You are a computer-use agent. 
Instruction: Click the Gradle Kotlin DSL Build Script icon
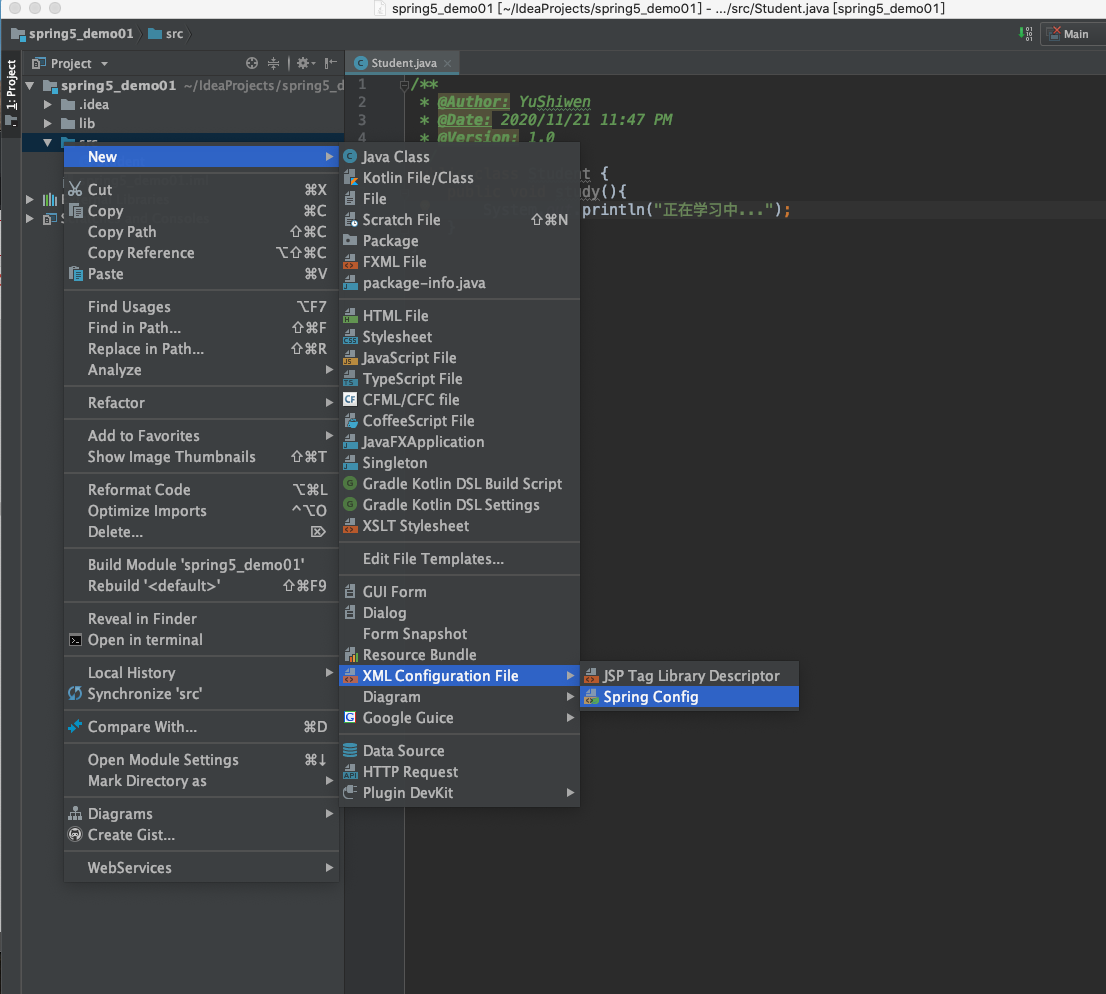coord(350,483)
